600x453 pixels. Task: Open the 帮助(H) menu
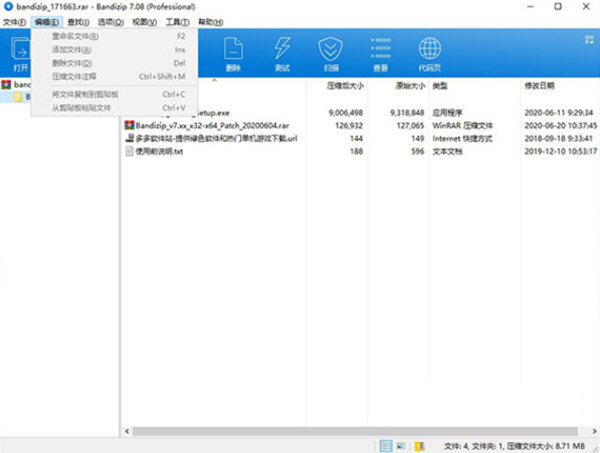pos(209,21)
